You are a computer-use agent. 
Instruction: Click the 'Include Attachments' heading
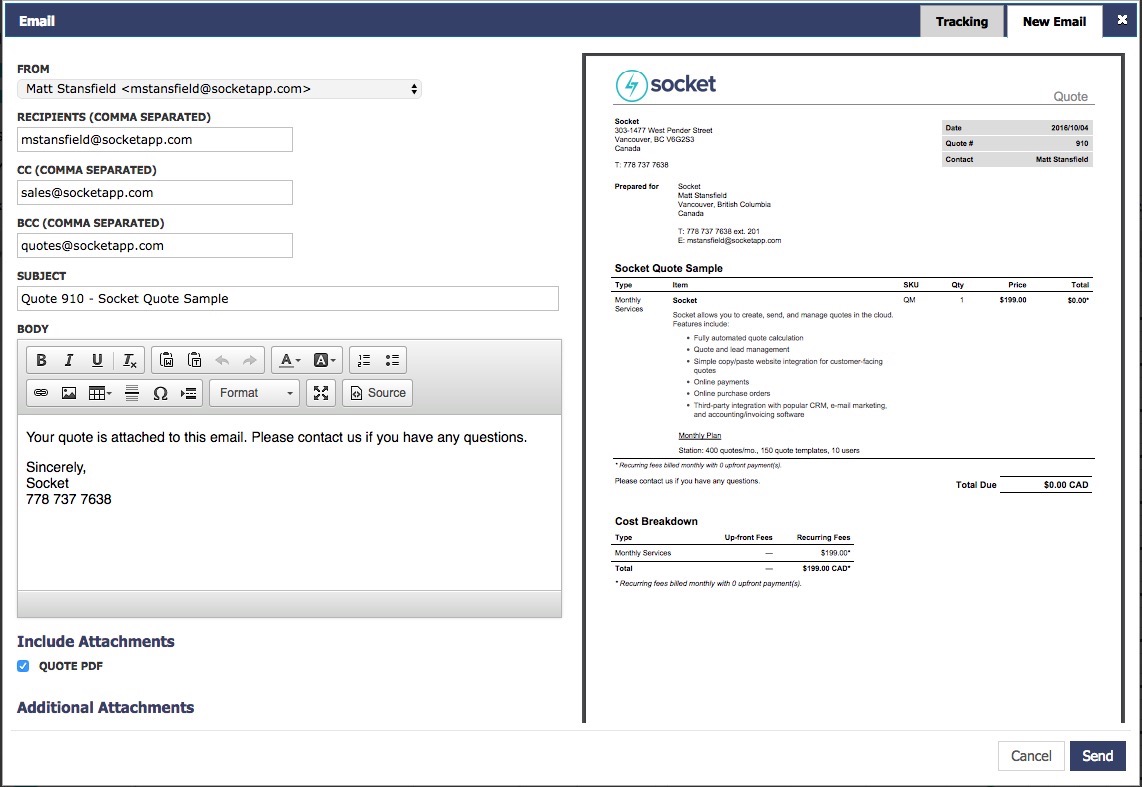(96, 641)
